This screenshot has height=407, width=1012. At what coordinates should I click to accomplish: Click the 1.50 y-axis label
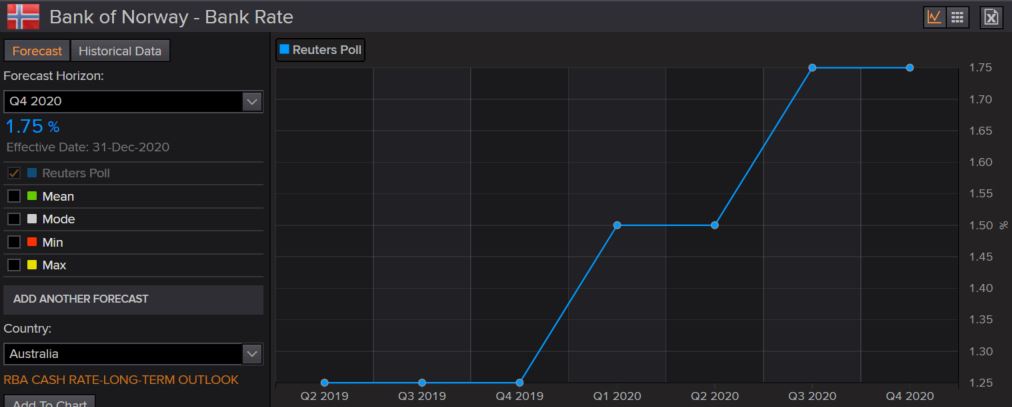click(x=980, y=225)
